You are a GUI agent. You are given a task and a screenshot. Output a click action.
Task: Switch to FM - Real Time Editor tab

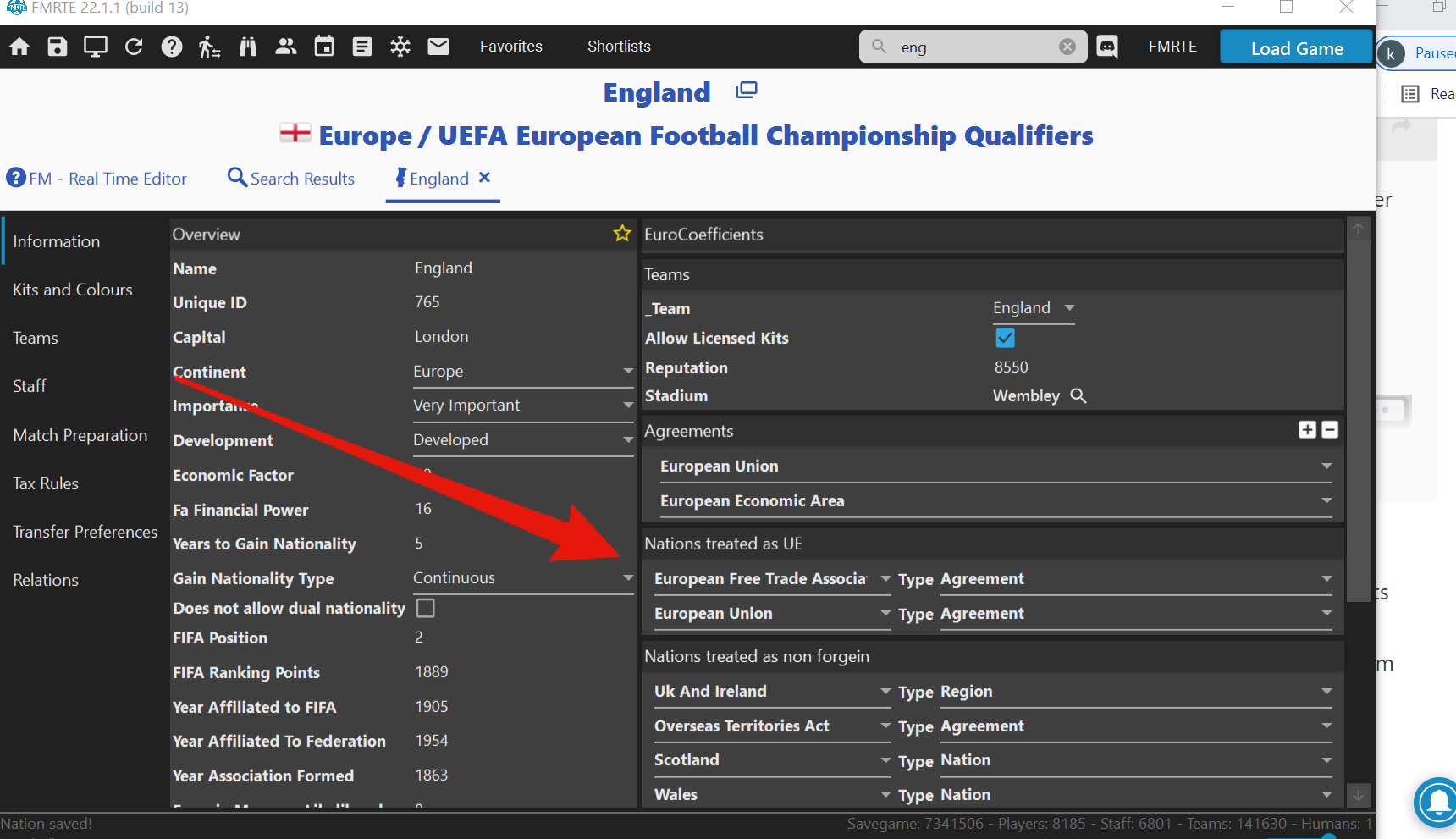click(x=97, y=179)
